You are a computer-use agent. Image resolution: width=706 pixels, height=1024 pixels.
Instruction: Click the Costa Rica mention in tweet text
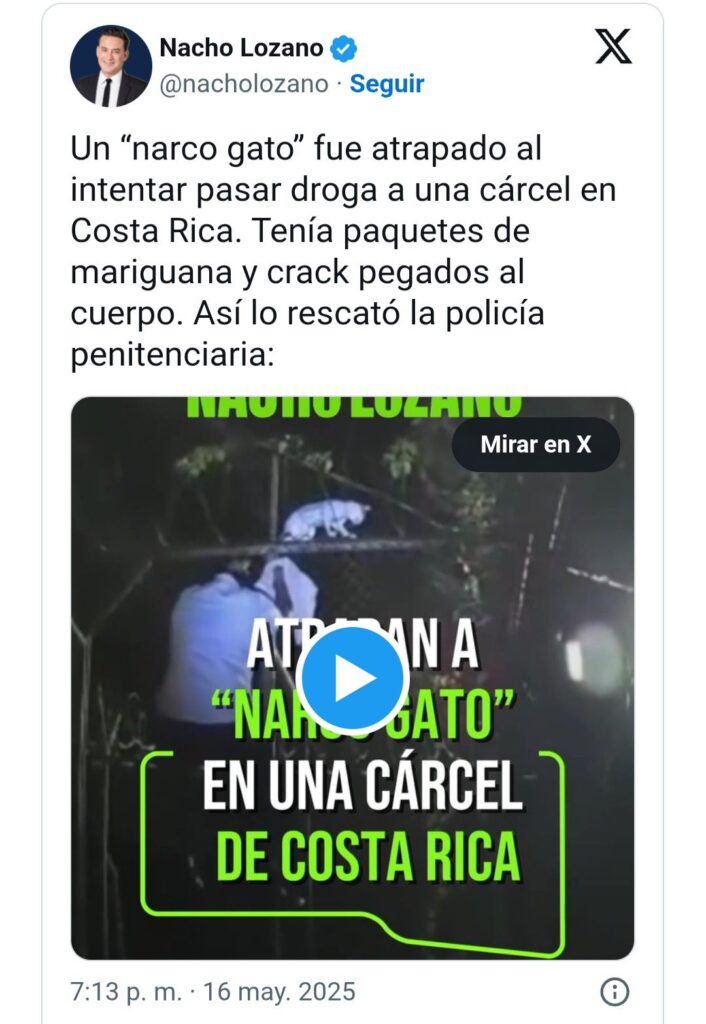point(152,231)
